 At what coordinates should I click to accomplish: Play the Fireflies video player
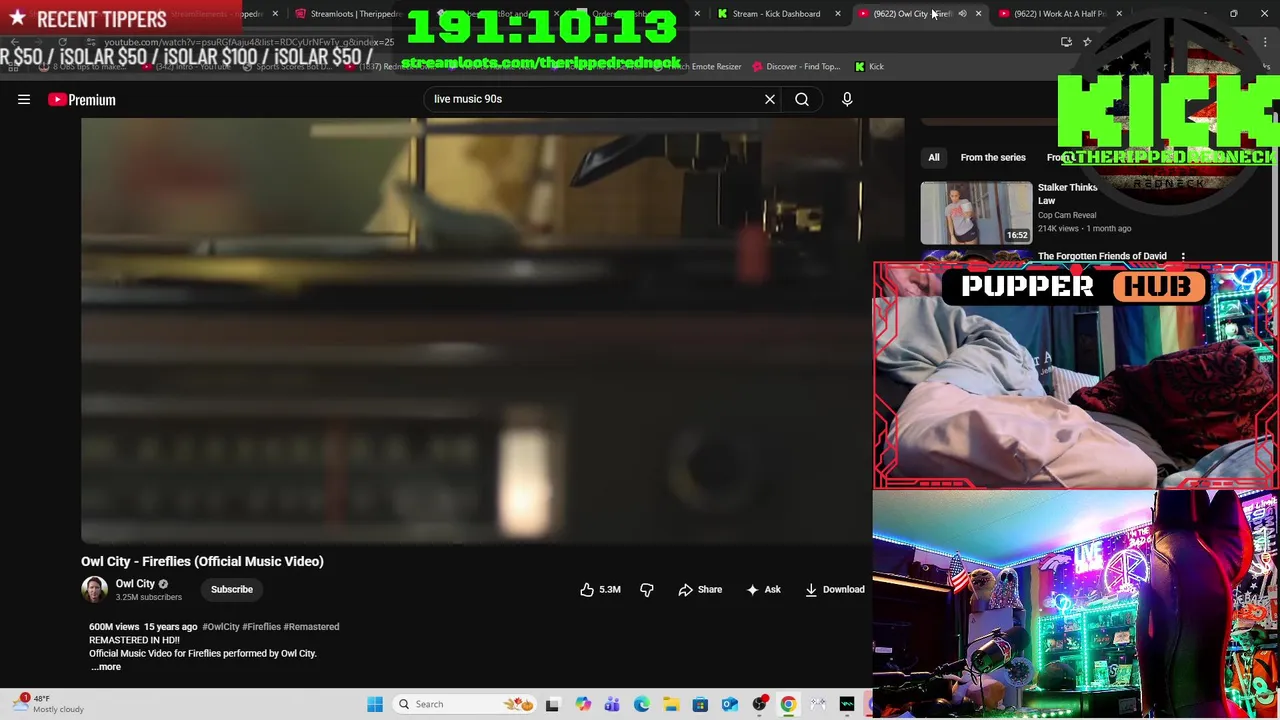click(477, 331)
